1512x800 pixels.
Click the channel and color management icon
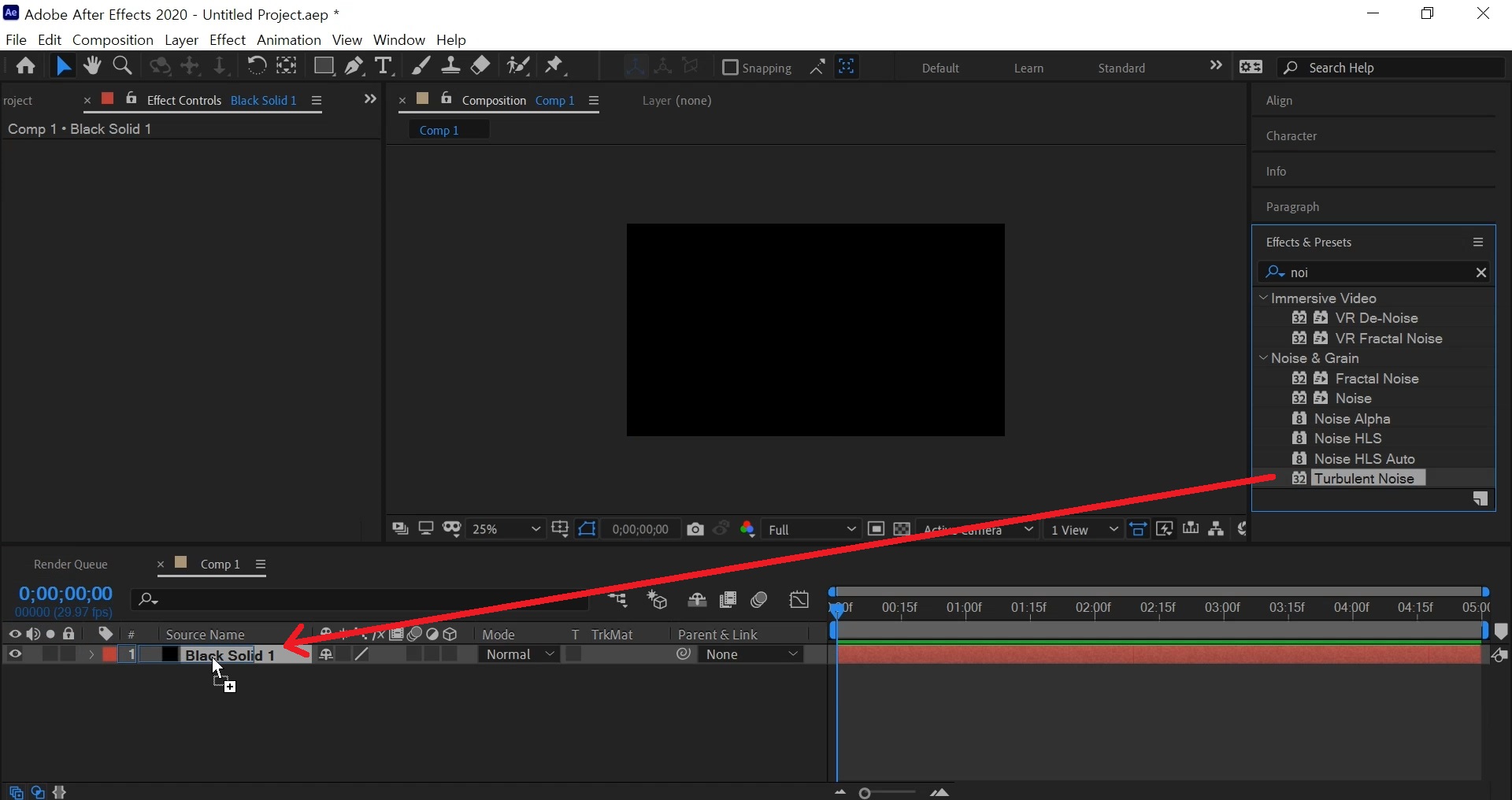click(748, 529)
